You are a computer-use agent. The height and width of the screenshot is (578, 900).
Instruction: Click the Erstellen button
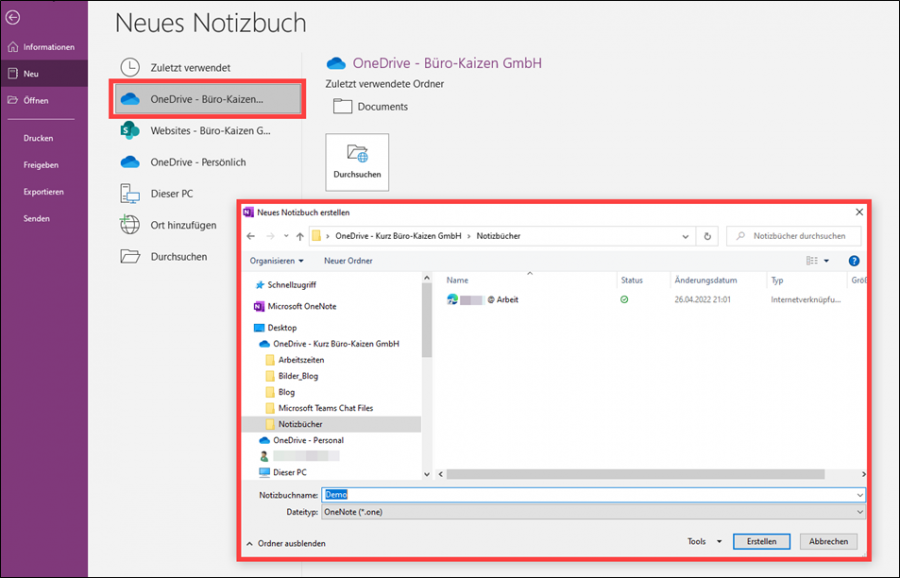point(762,541)
